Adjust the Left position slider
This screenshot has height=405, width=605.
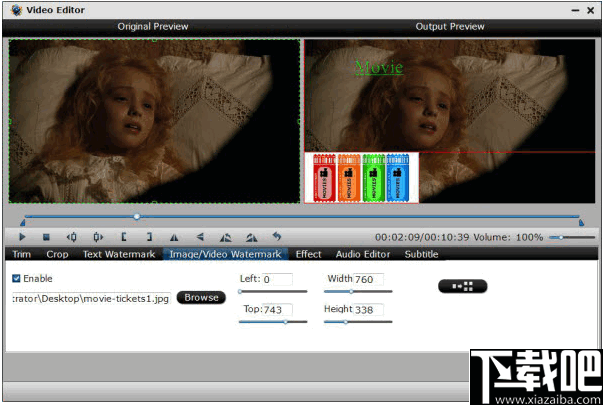pos(273,292)
